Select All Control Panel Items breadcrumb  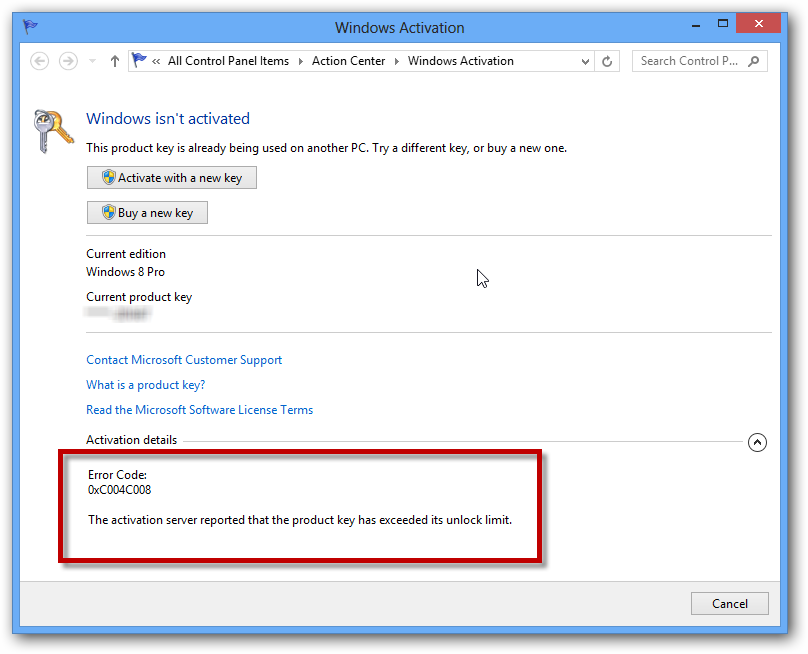point(228,61)
